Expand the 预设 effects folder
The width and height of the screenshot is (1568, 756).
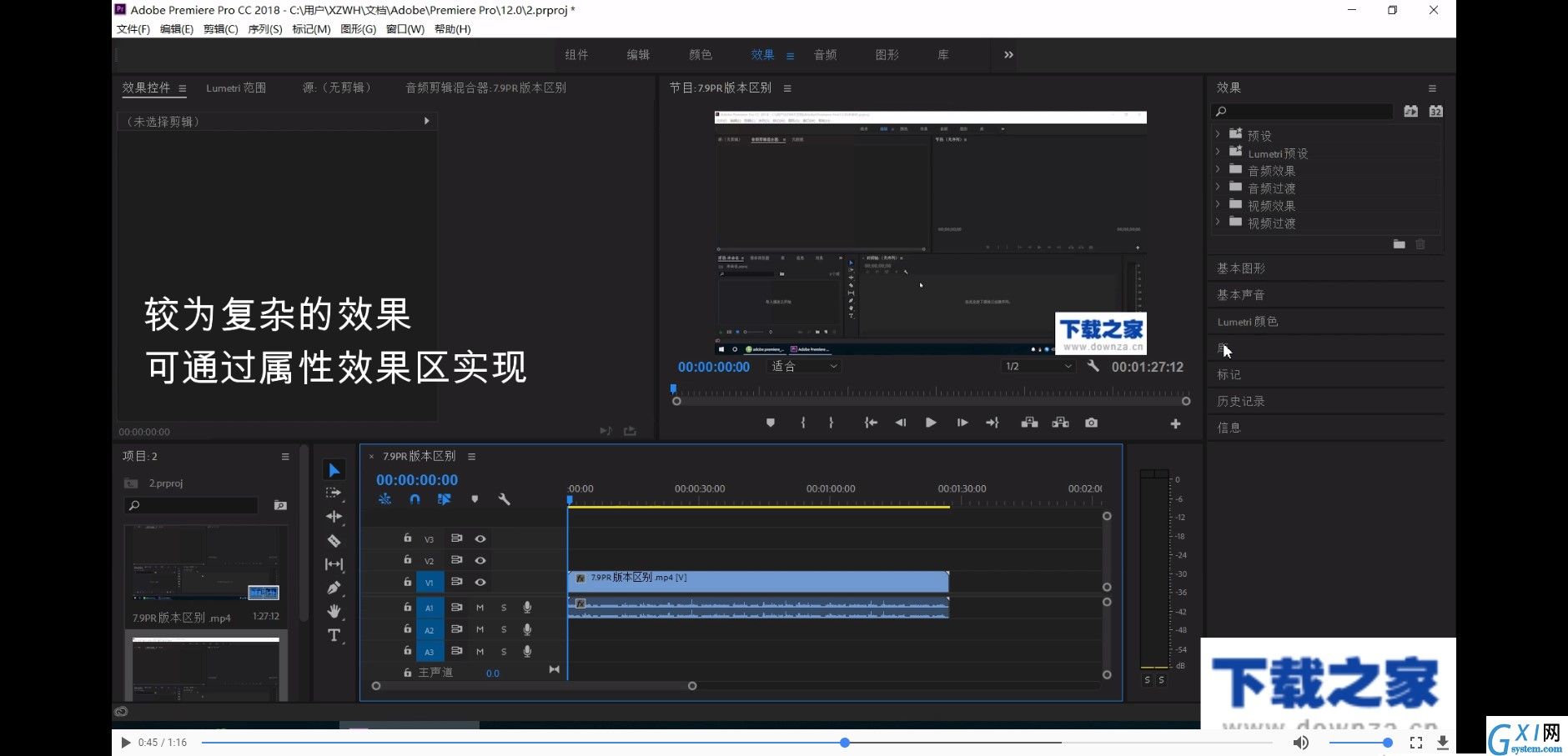point(1218,134)
